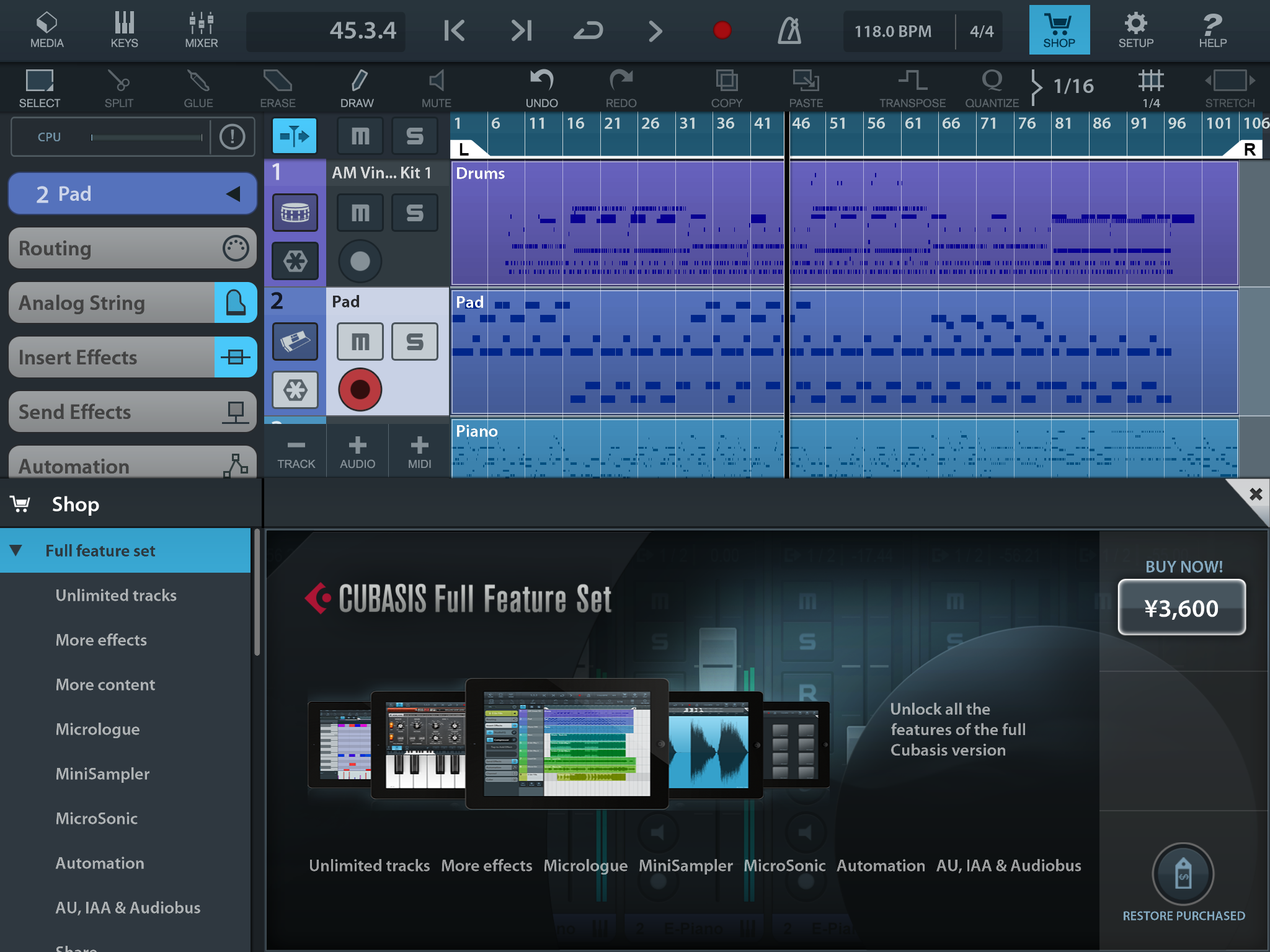Mute the AM Vintage Kit drum track
The image size is (1270, 952).
(360, 213)
